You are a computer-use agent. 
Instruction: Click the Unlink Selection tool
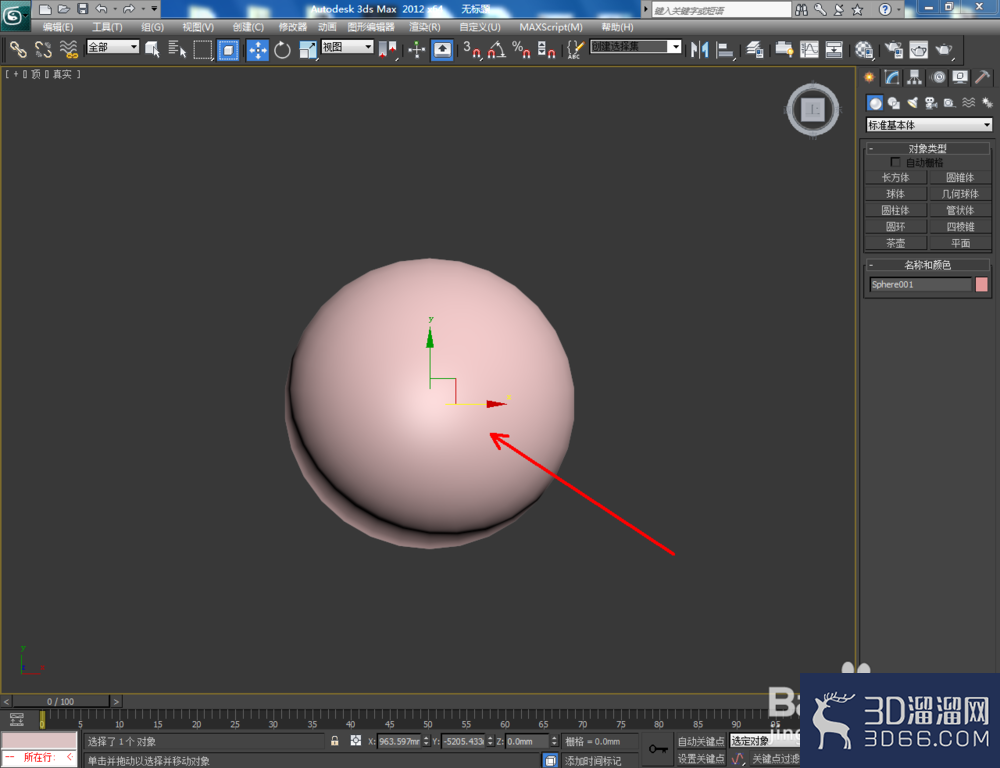point(43,49)
